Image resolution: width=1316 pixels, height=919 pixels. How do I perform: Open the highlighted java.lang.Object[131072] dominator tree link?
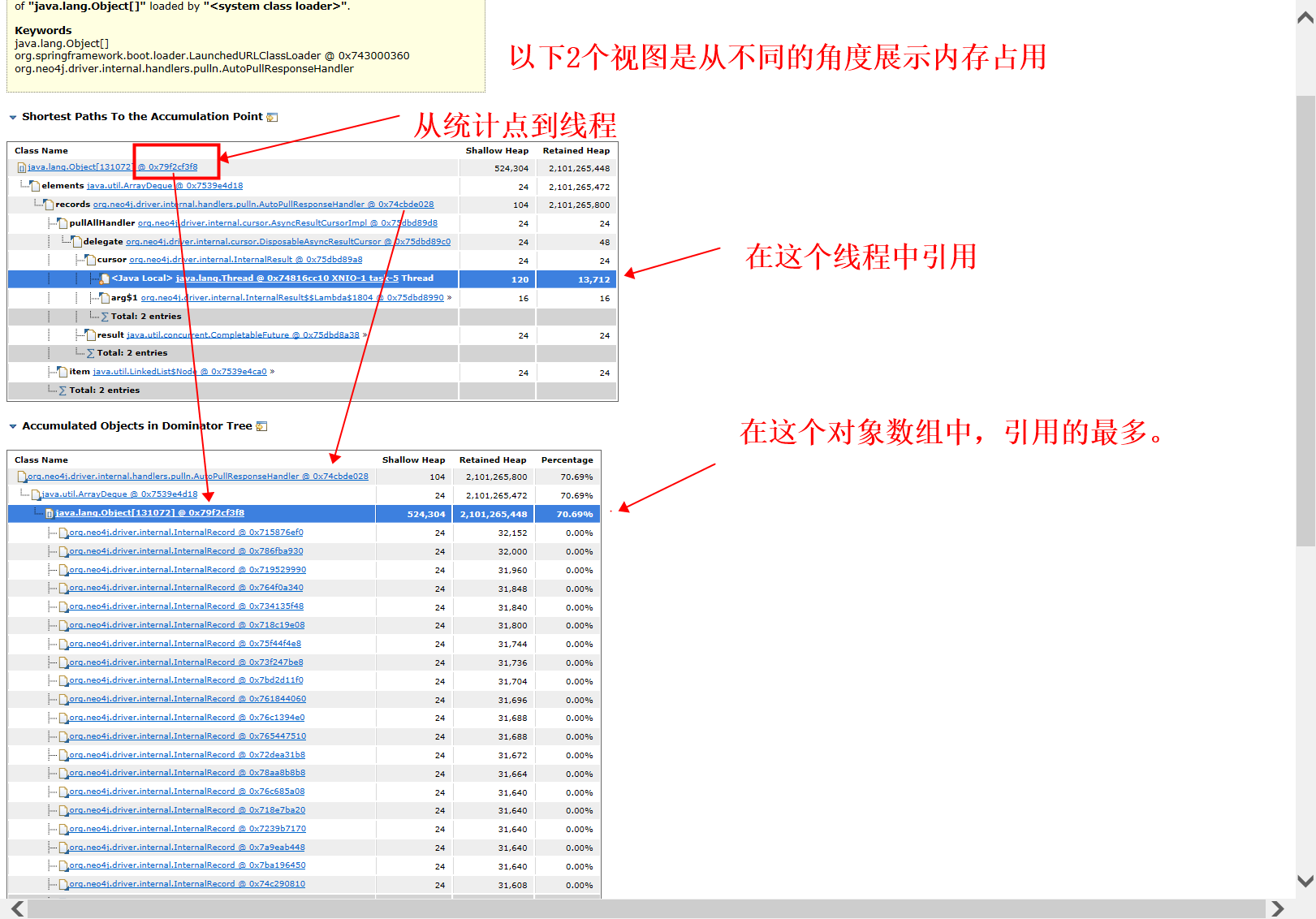(x=149, y=513)
